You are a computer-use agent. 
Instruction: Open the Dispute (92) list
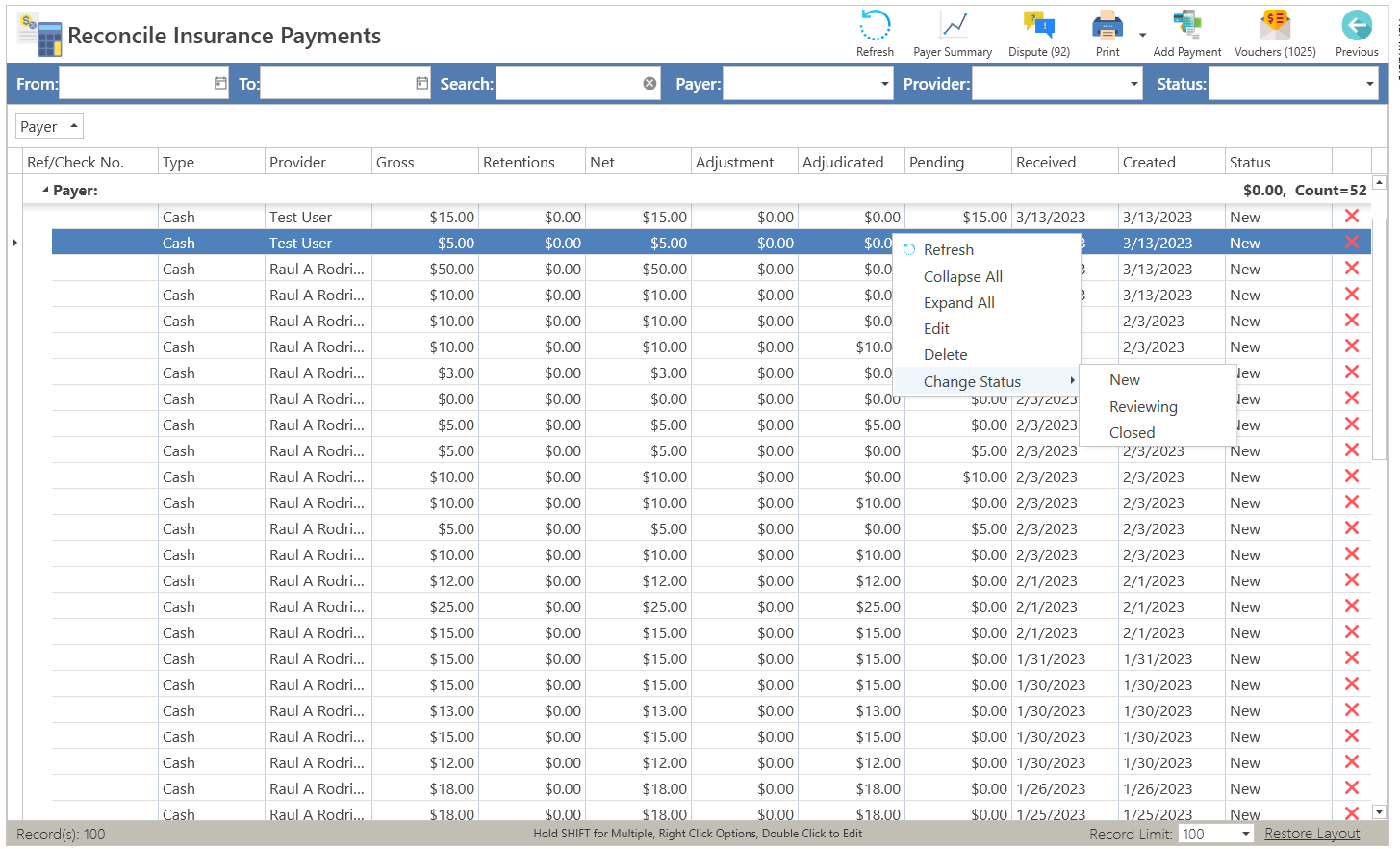click(1038, 28)
